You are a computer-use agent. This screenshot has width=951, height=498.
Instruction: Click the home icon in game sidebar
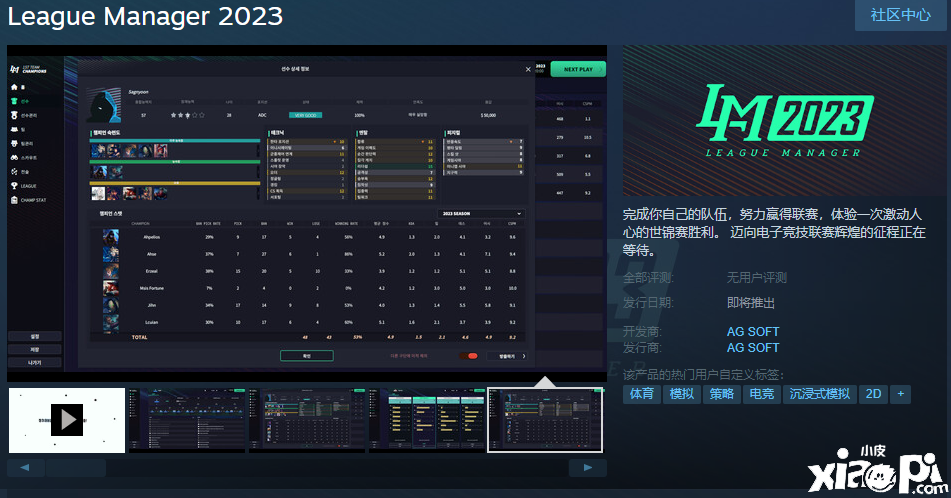click(15, 87)
